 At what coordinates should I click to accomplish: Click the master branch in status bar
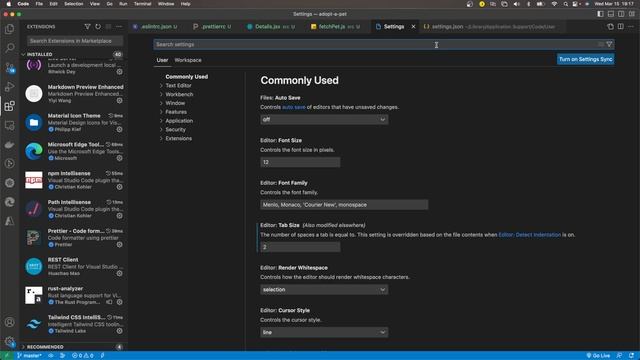coord(29,356)
